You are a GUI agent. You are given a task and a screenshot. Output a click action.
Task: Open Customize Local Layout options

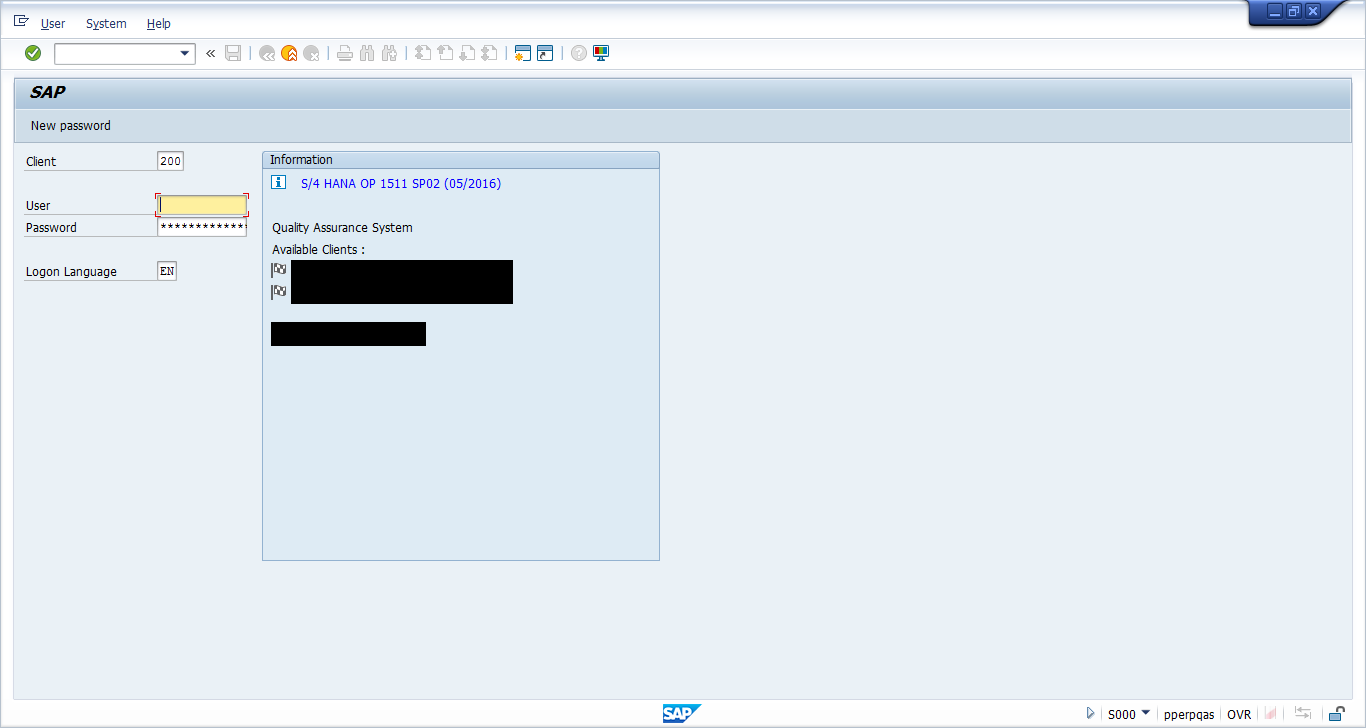[600, 53]
